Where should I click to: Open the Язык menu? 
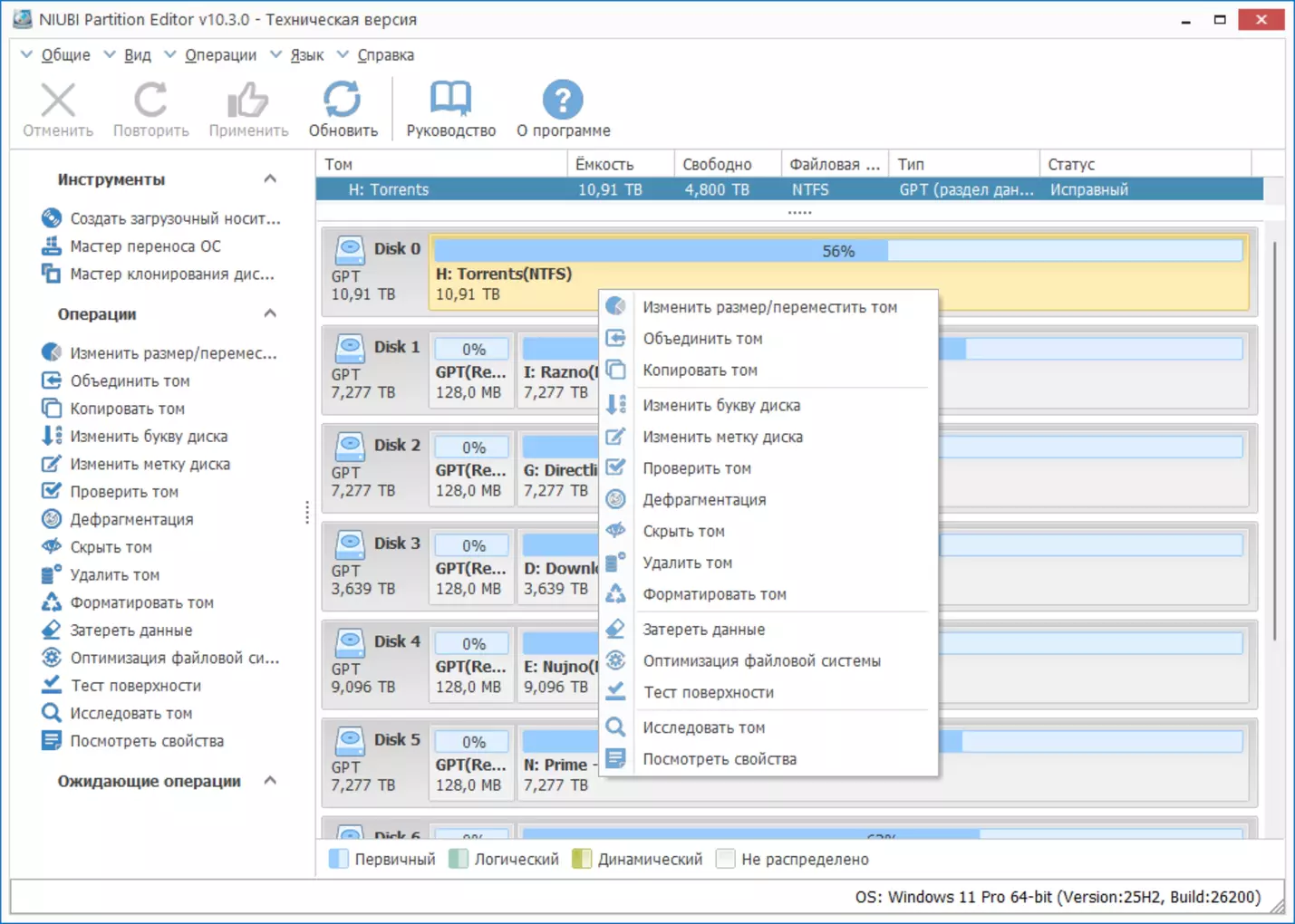click(306, 55)
